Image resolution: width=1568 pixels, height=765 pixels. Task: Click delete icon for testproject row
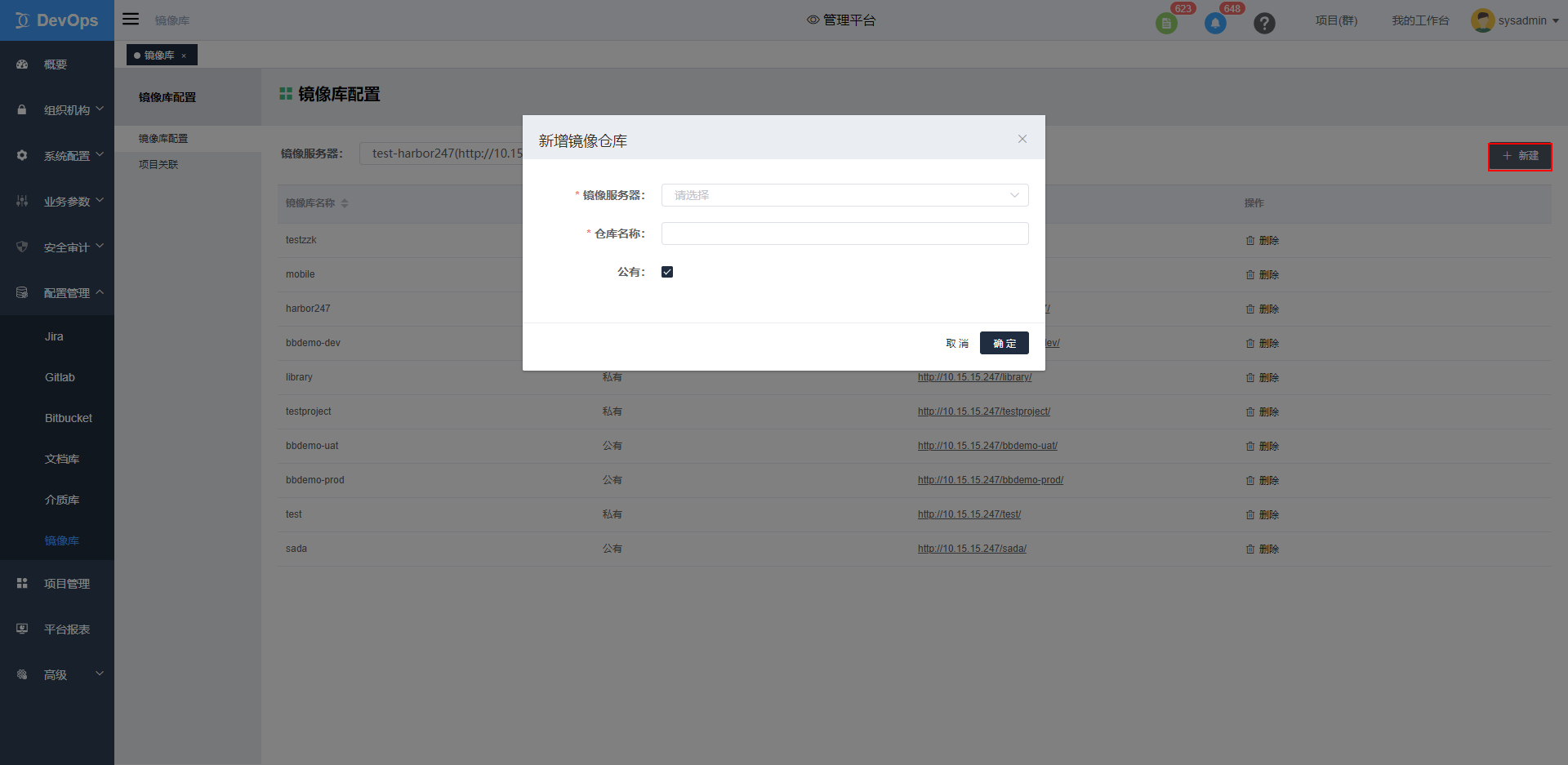coord(1250,412)
